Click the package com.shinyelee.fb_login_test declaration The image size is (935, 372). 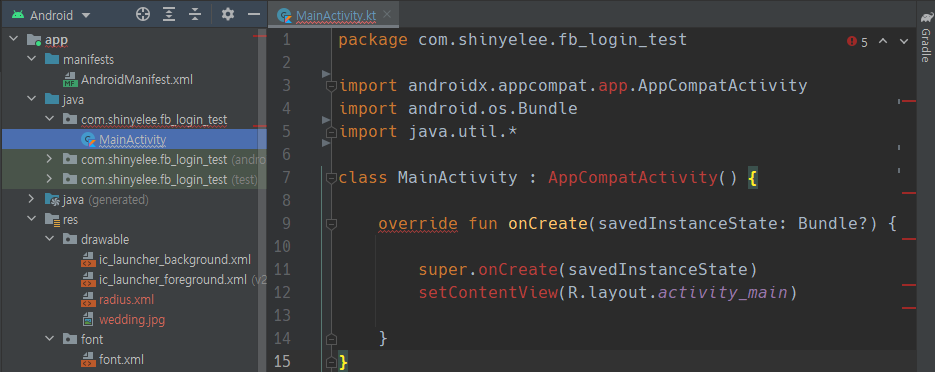[513, 40]
